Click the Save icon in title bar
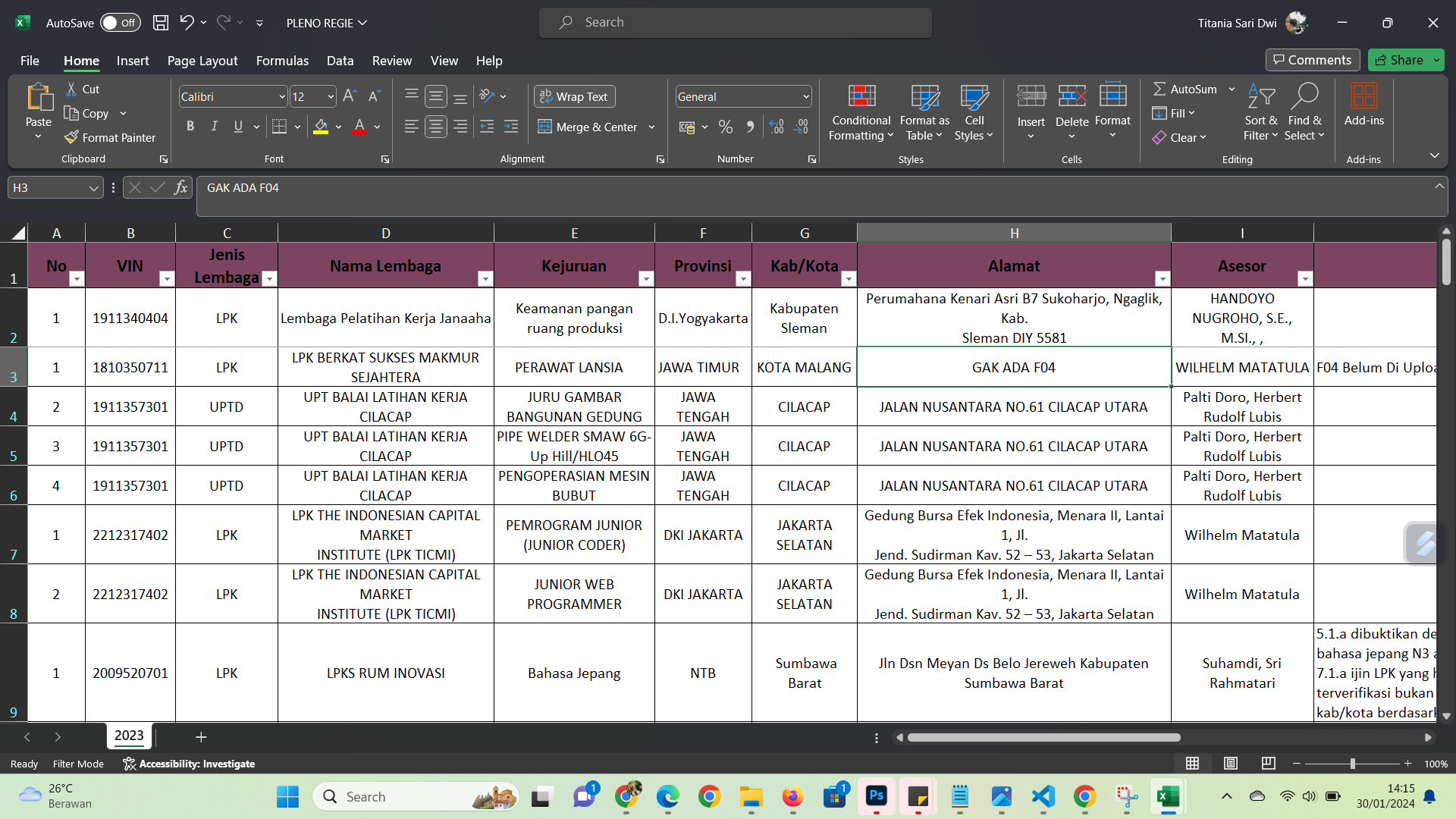The image size is (1456, 819). pyautogui.click(x=161, y=23)
